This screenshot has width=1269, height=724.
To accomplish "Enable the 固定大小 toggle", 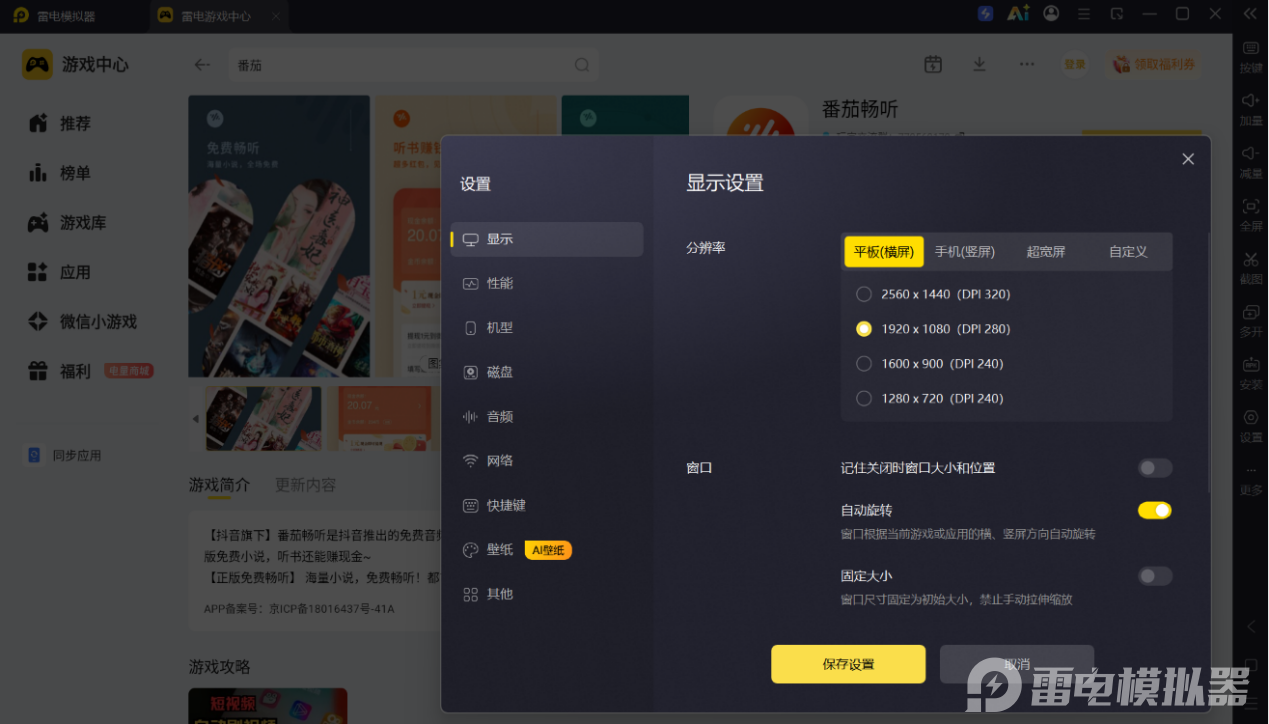I will pyautogui.click(x=1155, y=576).
